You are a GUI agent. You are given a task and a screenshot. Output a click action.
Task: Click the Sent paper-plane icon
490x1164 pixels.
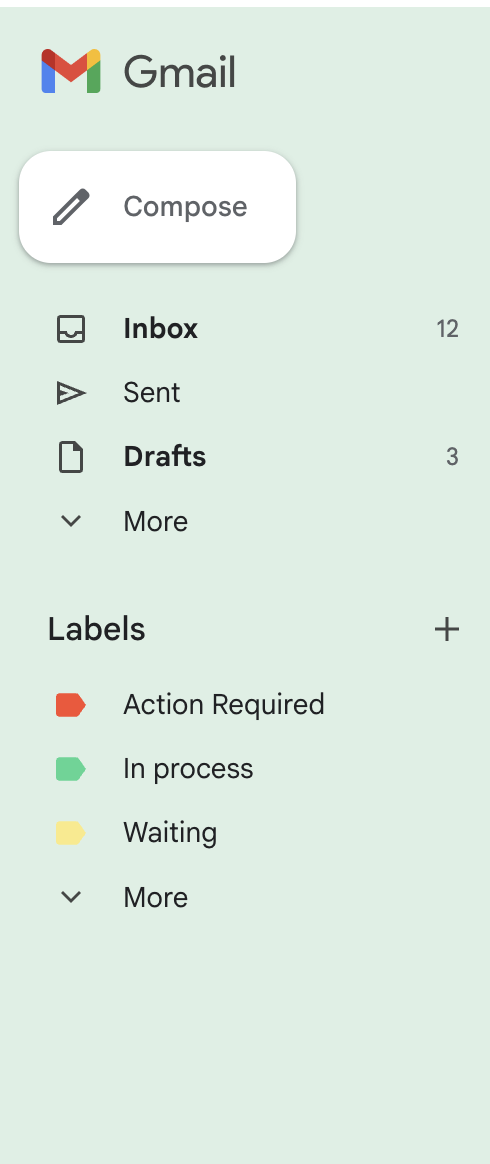(71, 393)
